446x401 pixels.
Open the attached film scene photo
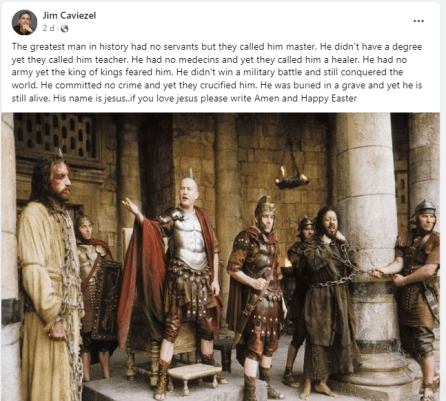(221, 257)
